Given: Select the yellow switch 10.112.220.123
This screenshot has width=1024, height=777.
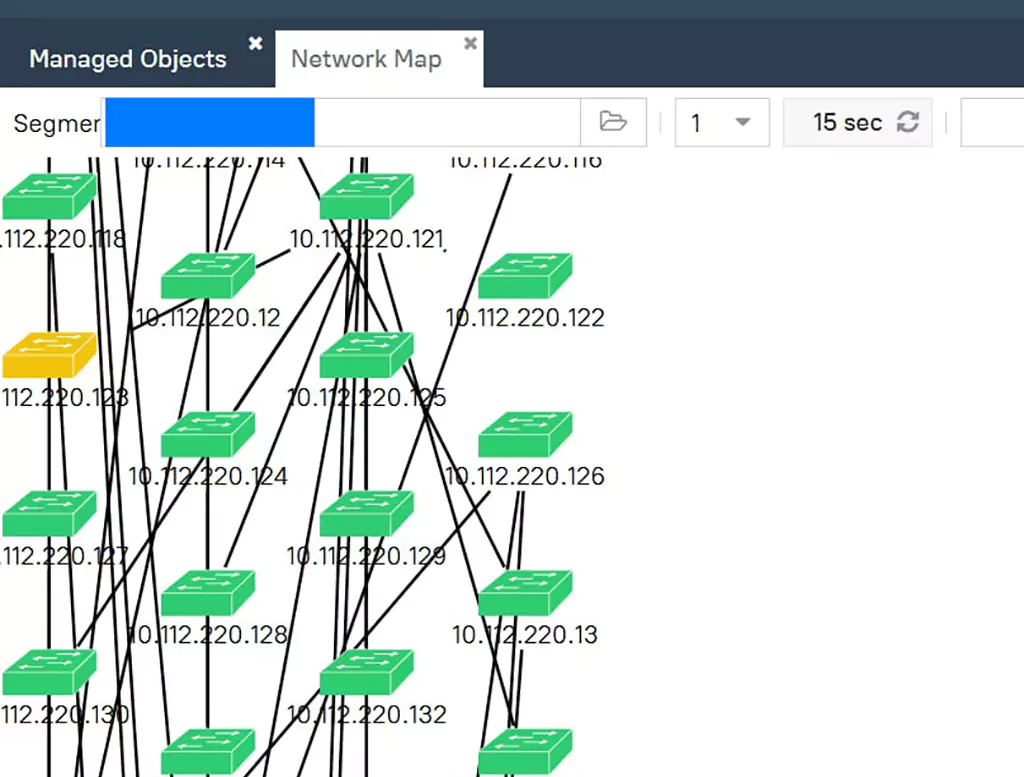Looking at the screenshot, I should pos(49,355).
